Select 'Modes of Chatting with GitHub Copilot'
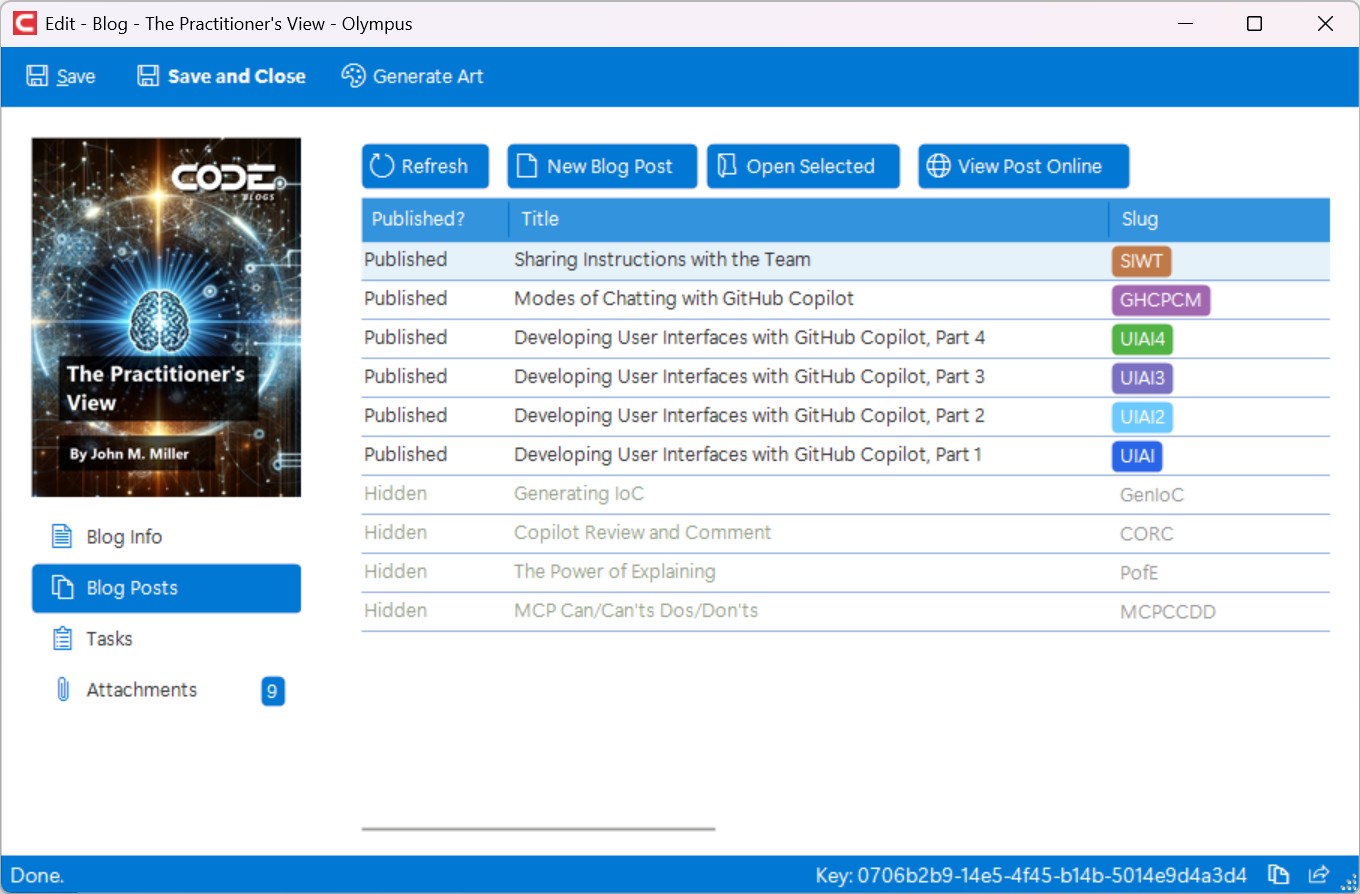 point(846,299)
